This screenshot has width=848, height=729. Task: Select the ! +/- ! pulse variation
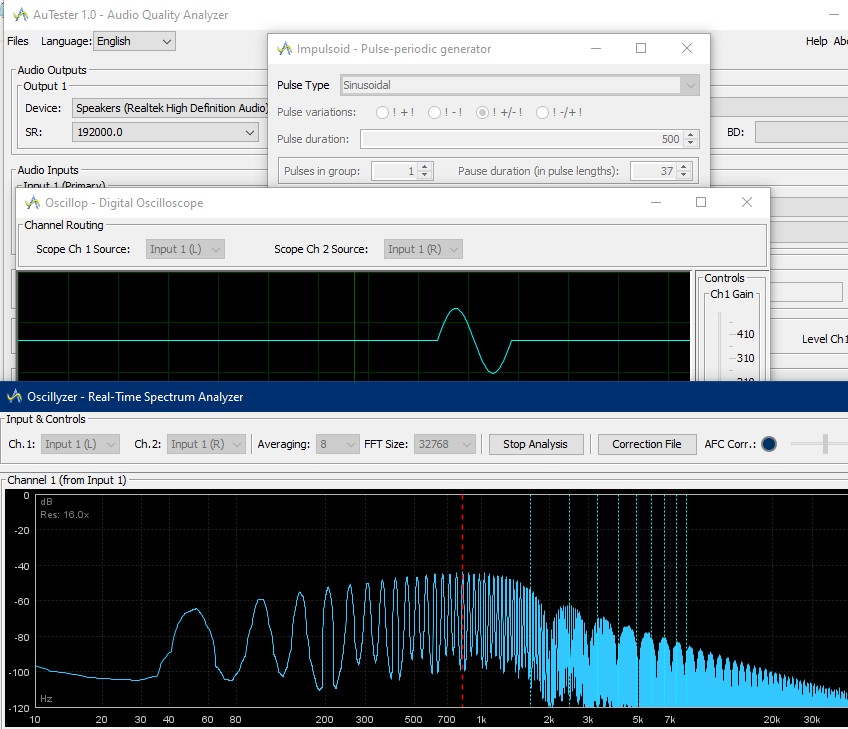(482, 112)
